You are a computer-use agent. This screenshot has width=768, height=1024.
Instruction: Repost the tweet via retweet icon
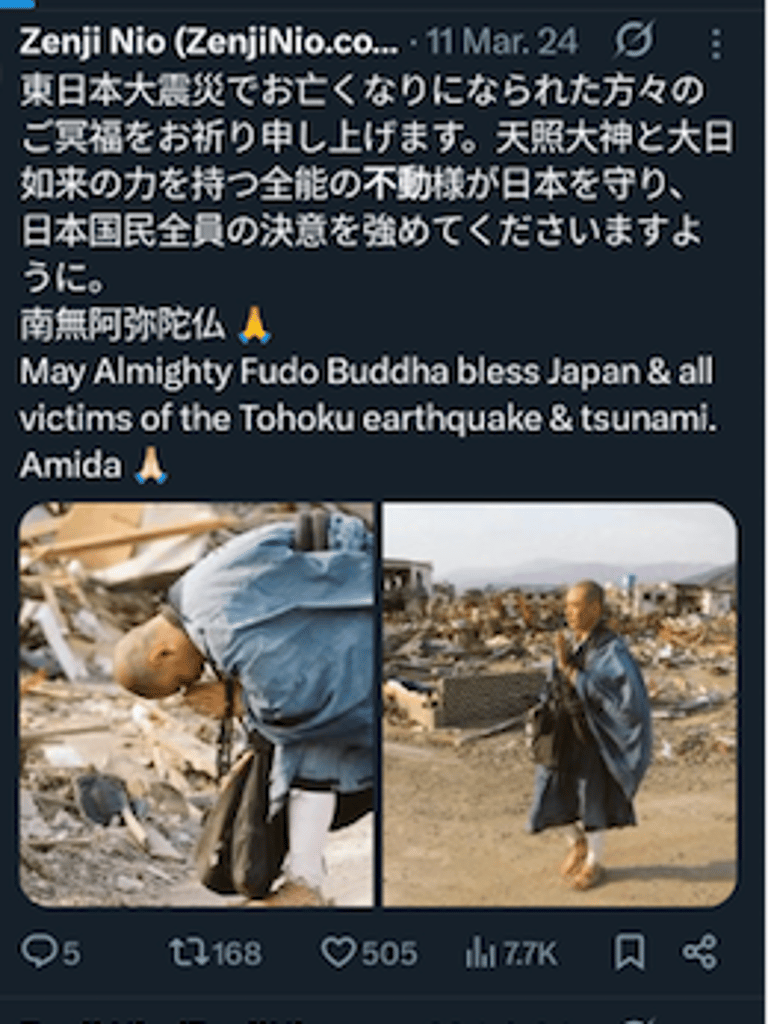coord(189,952)
